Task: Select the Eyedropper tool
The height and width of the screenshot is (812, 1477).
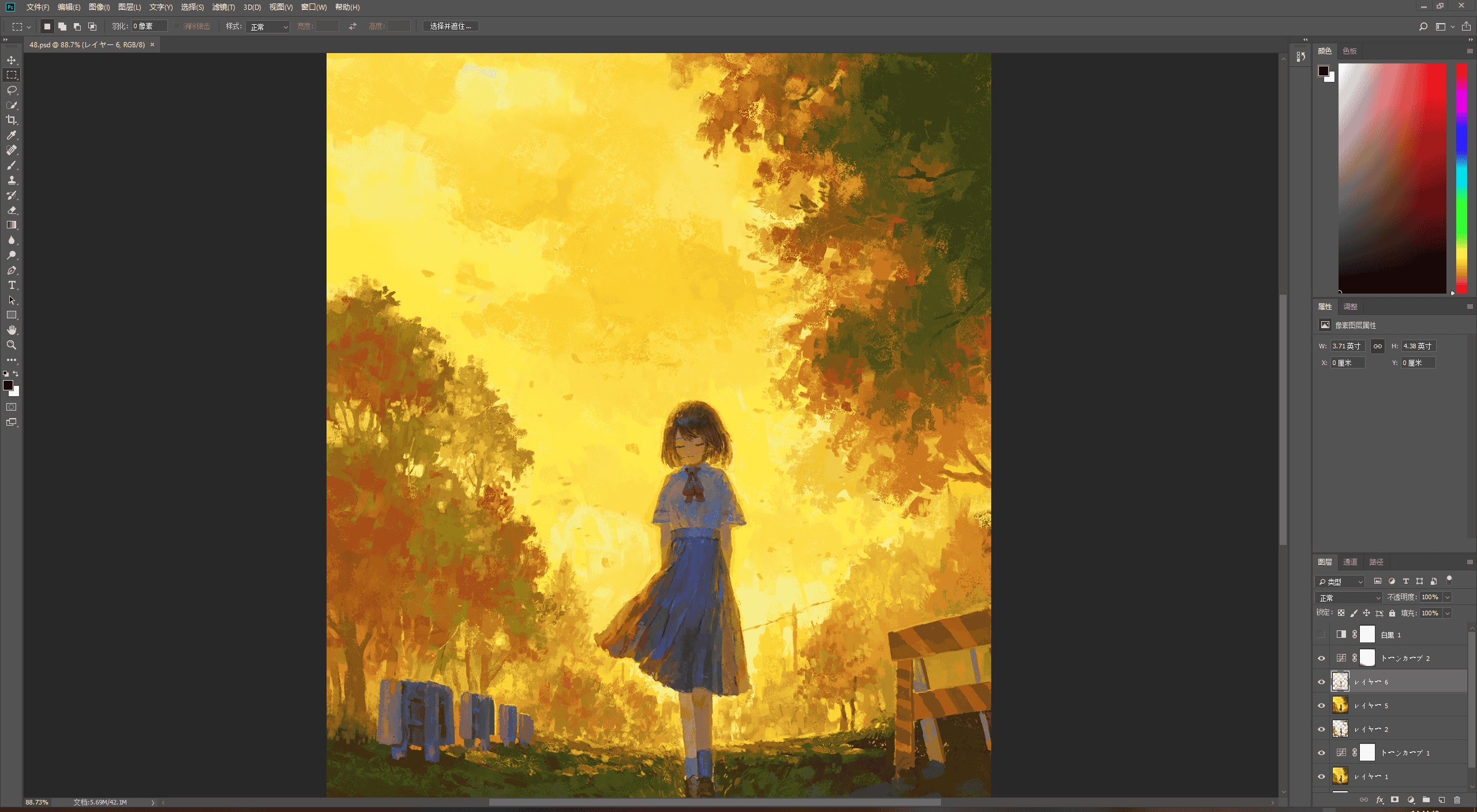Action: [x=12, y=135]
